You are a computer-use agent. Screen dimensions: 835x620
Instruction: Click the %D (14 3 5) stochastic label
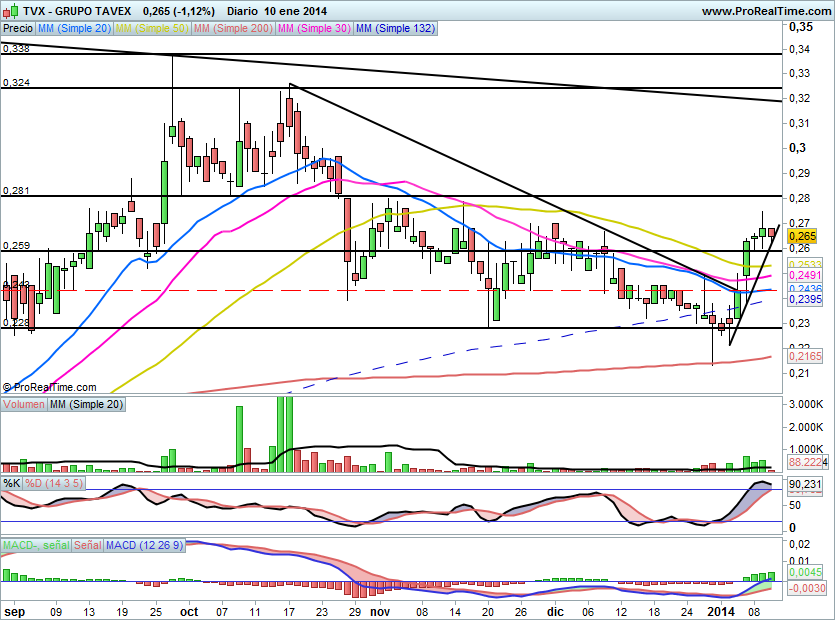pos(50,484)
